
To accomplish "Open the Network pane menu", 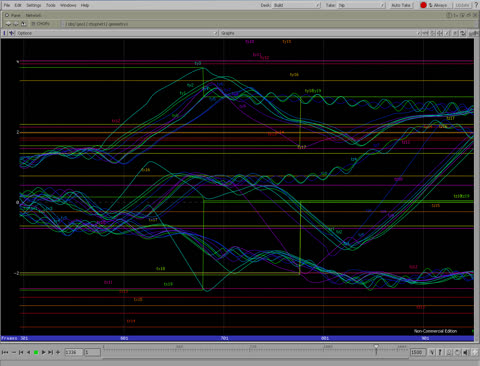I will [x=33, y=15].
